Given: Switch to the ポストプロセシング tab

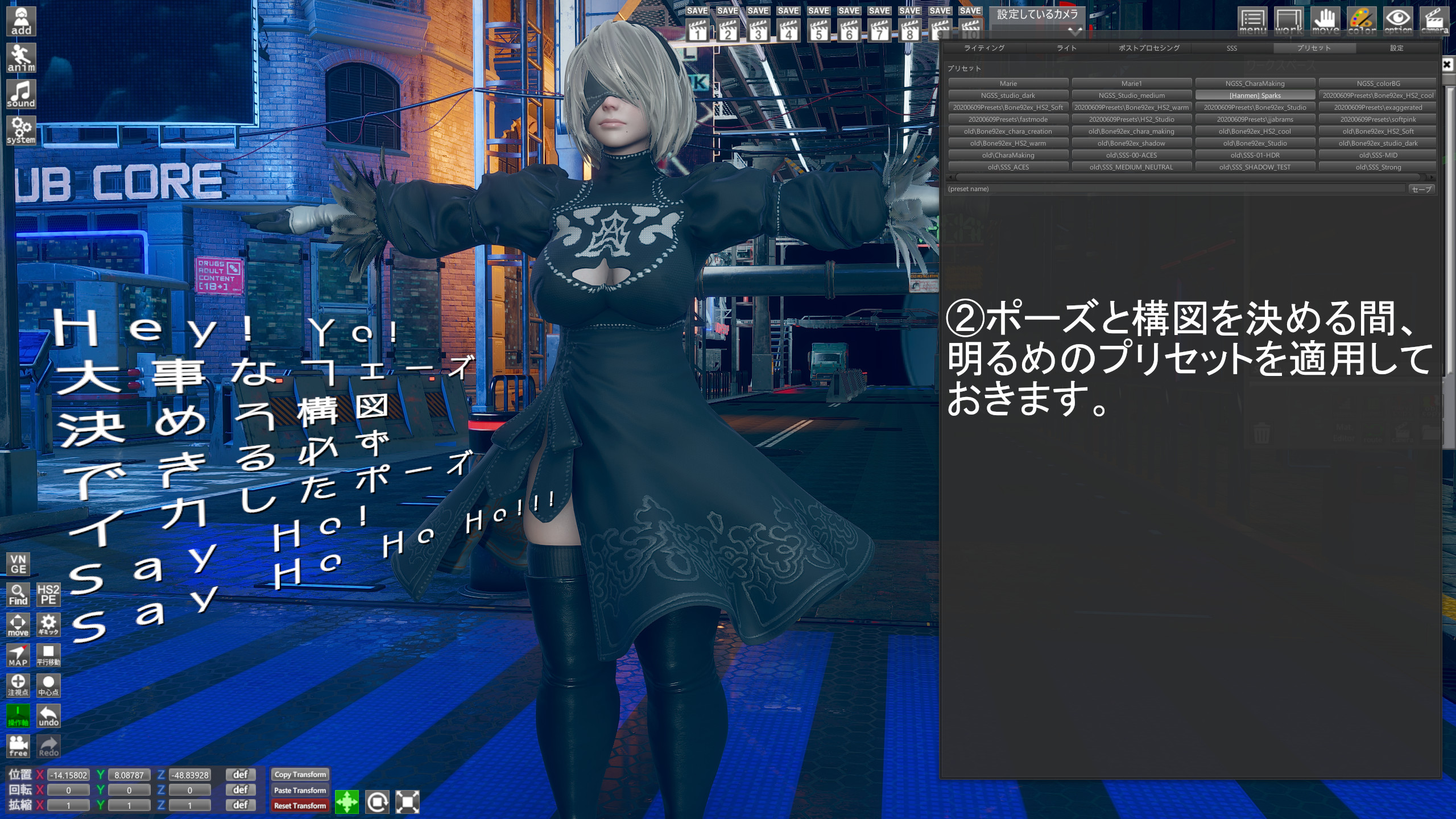Looking at the screenshot, I should (x=1149, y=48).
